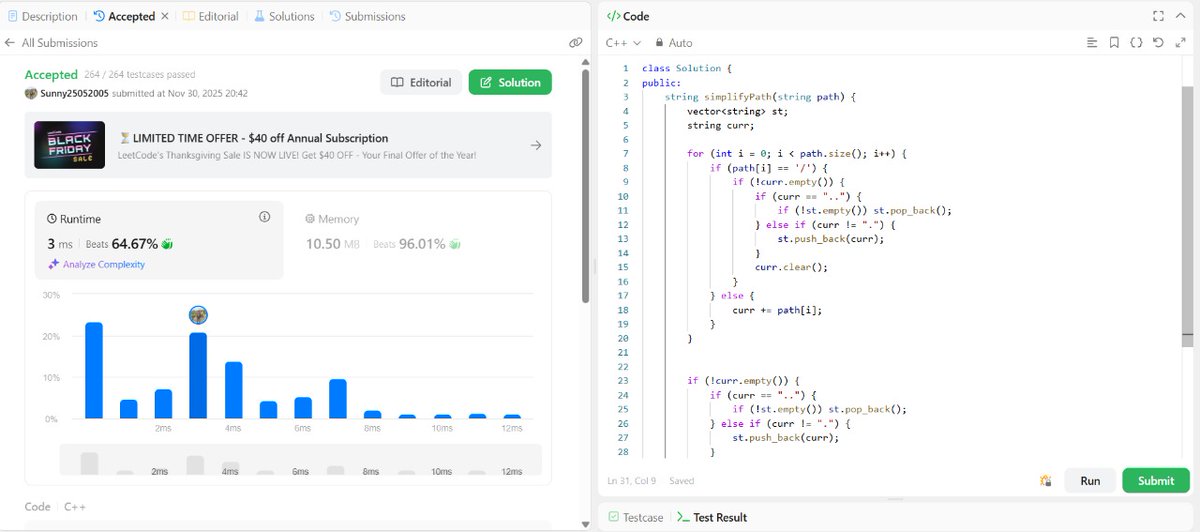This screenshot has height=532, width=1200.
Task: Open the Description tab
Action: click(43, 16)
